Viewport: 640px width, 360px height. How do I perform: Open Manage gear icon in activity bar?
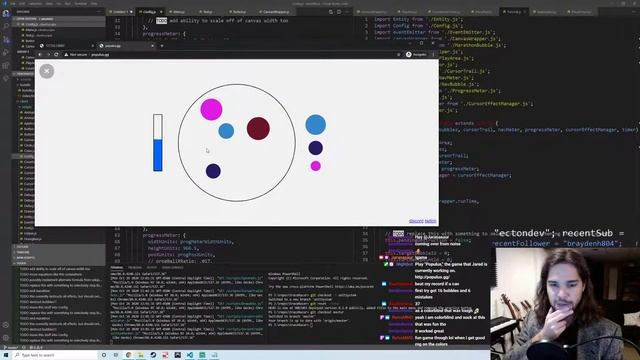pyautogui.click(x=6, y=338)
